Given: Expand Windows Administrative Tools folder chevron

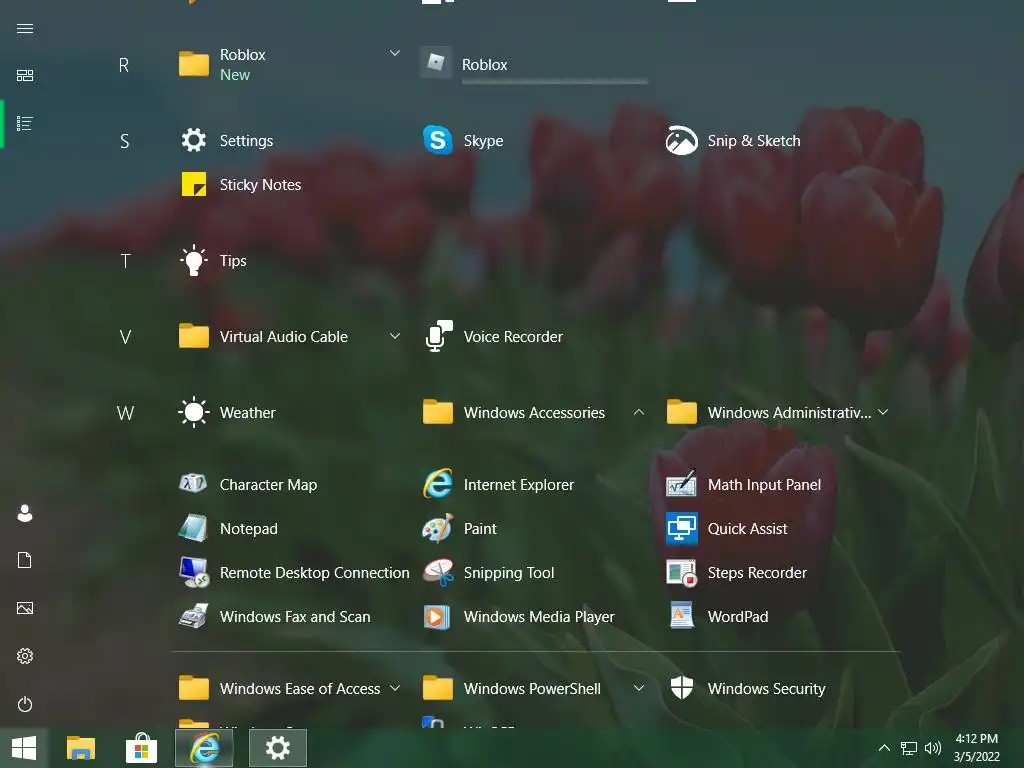Looking at the screenshot, I should tap(884, 412).
